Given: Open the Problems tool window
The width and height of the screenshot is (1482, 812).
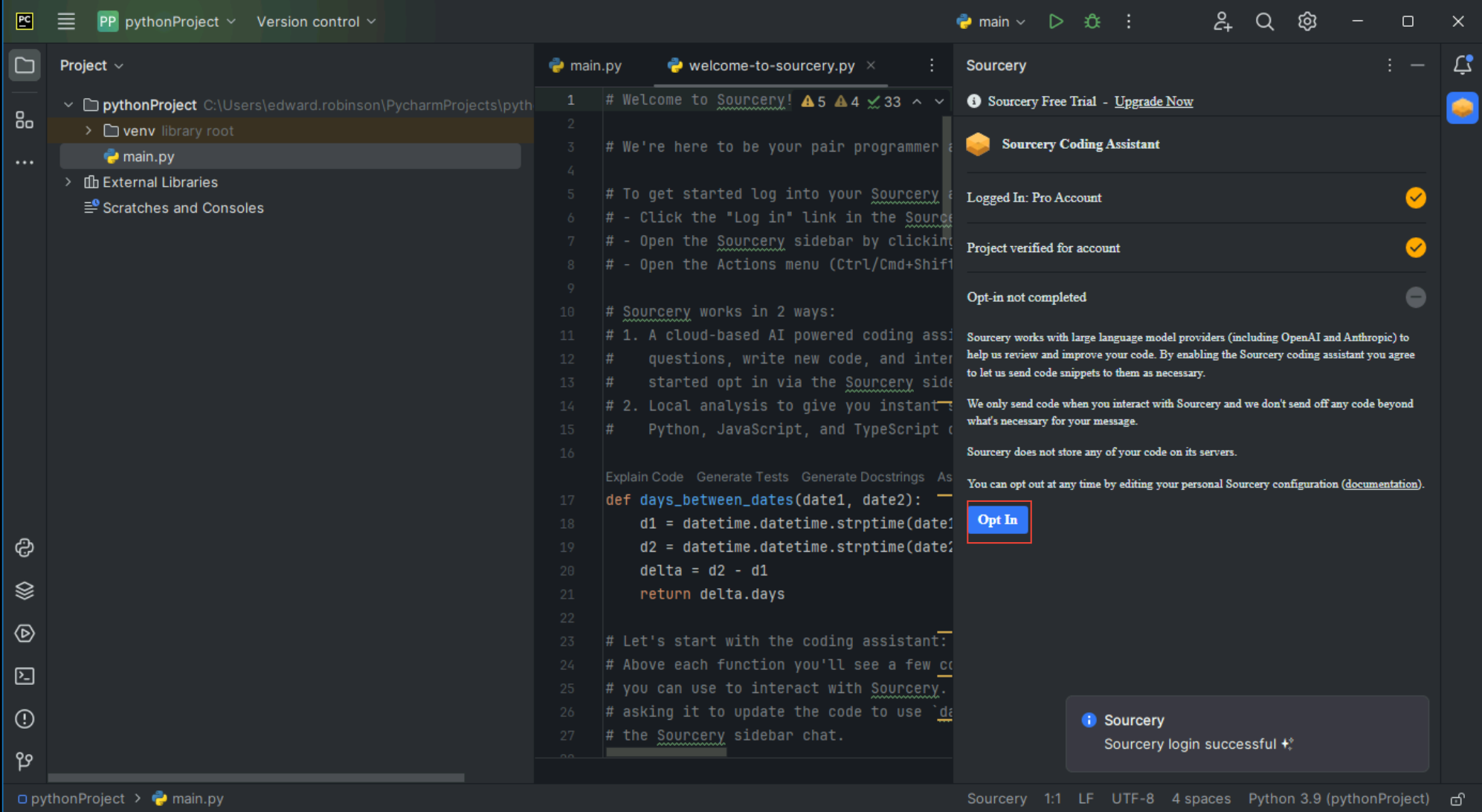Looking at the screenshot, I should click(x=25, y=719).
